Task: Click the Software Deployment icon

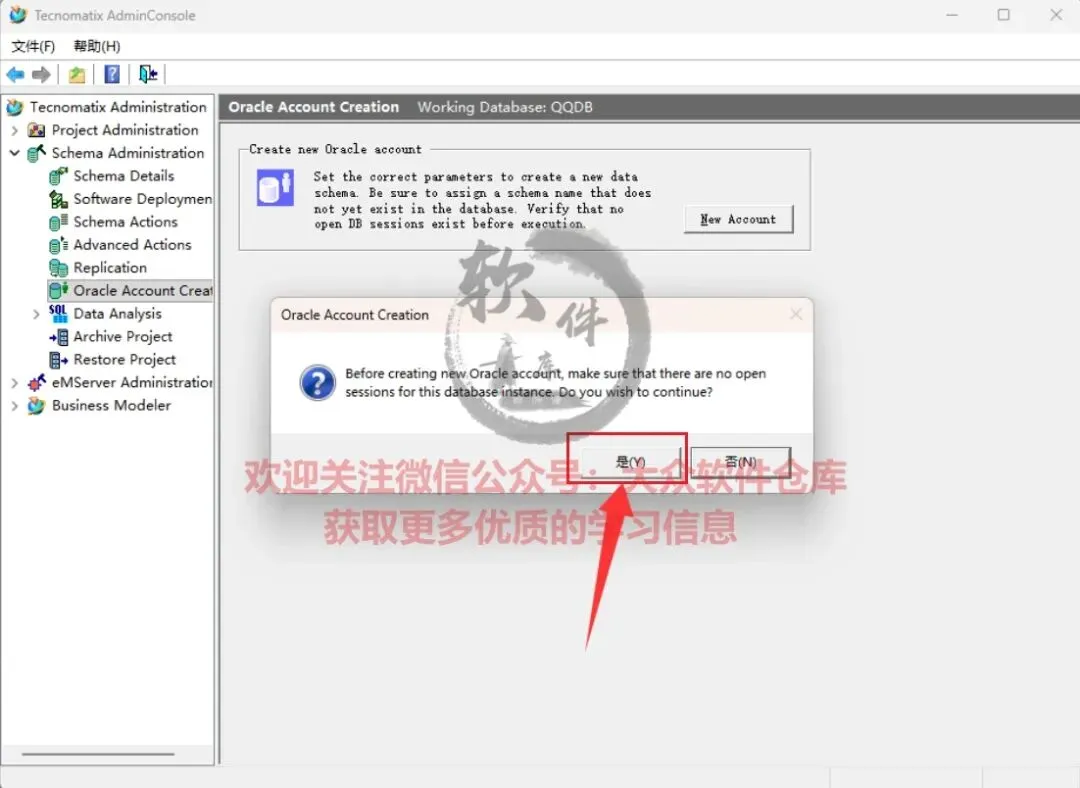Action: (x=59, y=199)
